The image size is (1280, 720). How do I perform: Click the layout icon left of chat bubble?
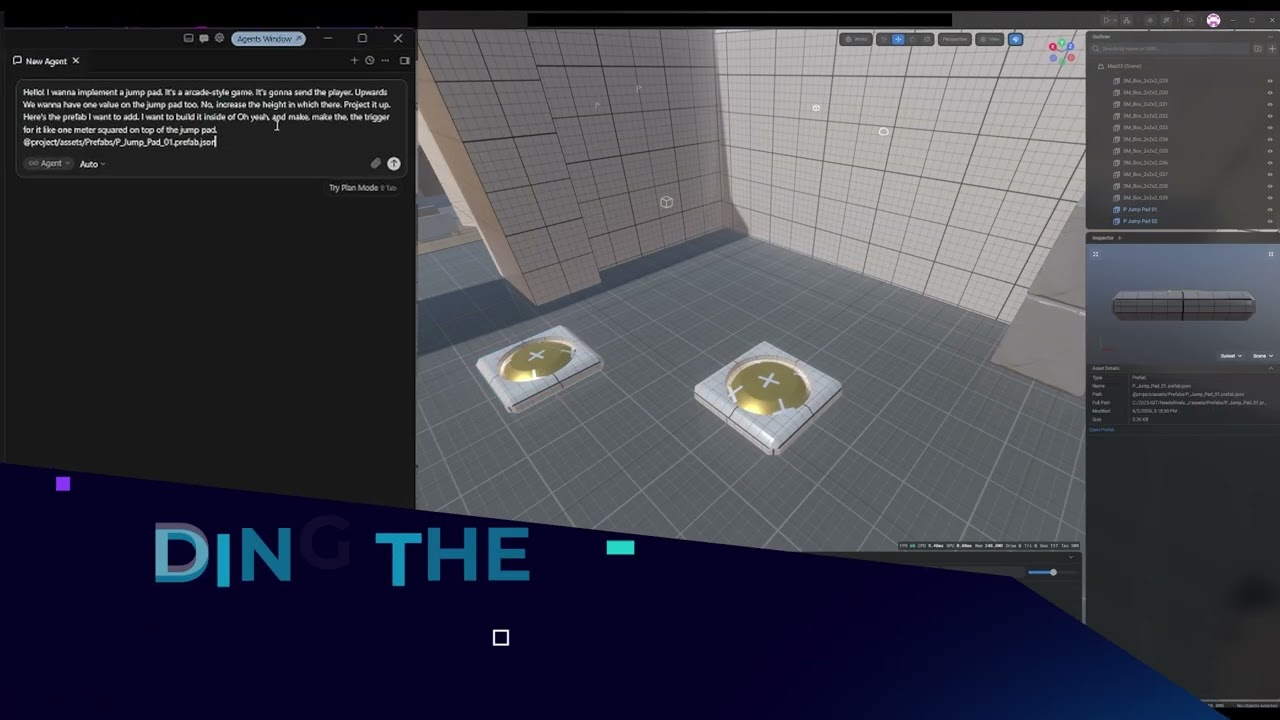[x=188, y=38]
